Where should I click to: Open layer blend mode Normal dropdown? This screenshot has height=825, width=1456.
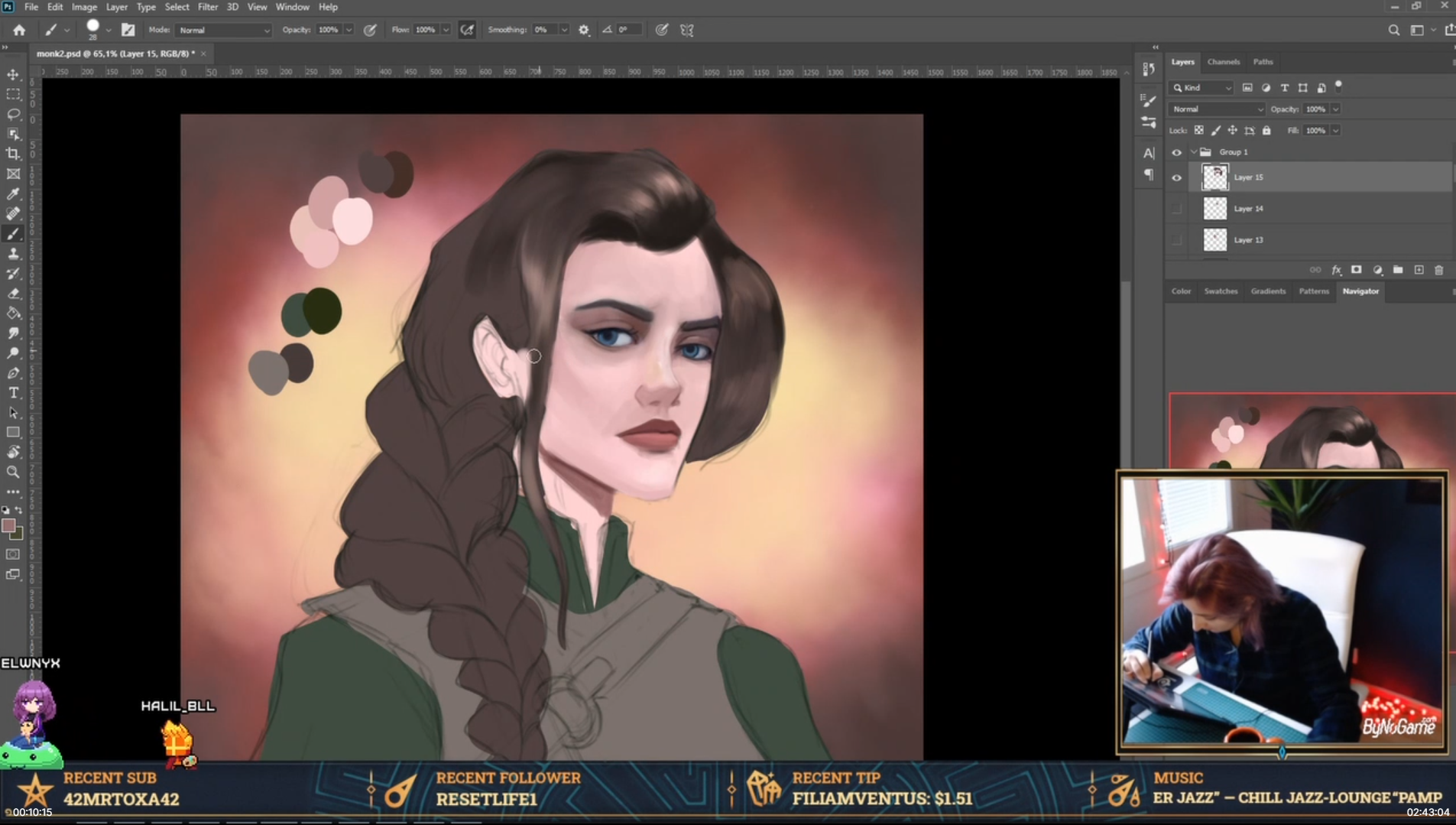pyautogui.click(x=1217, y=109)
